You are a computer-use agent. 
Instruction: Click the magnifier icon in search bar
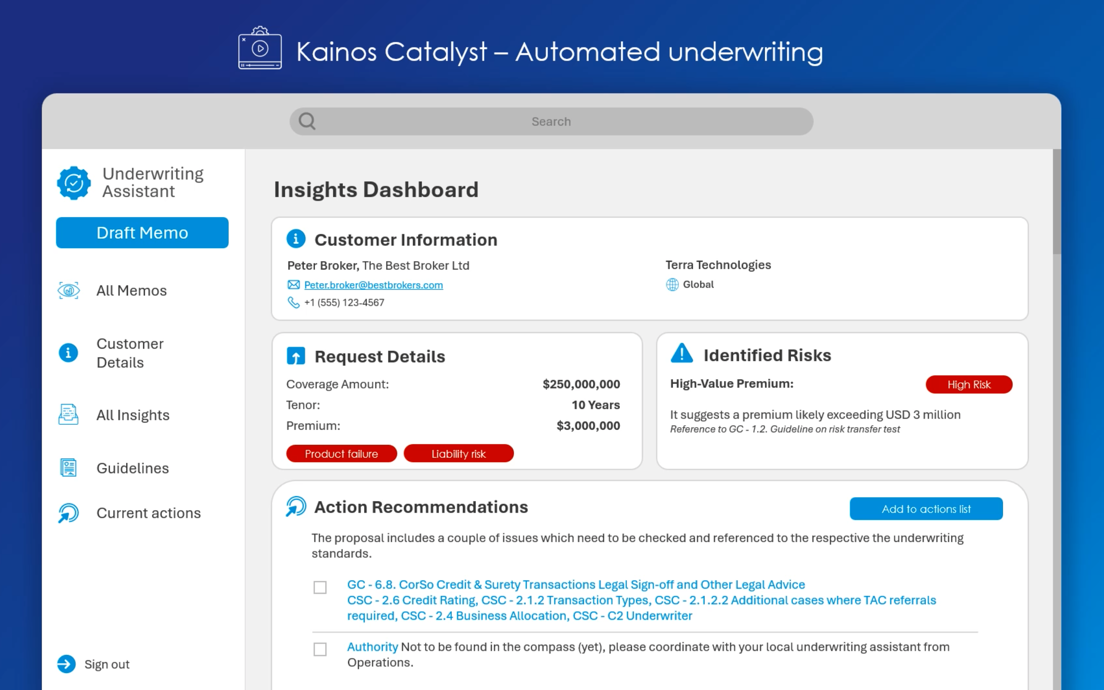tap(307, 121)
